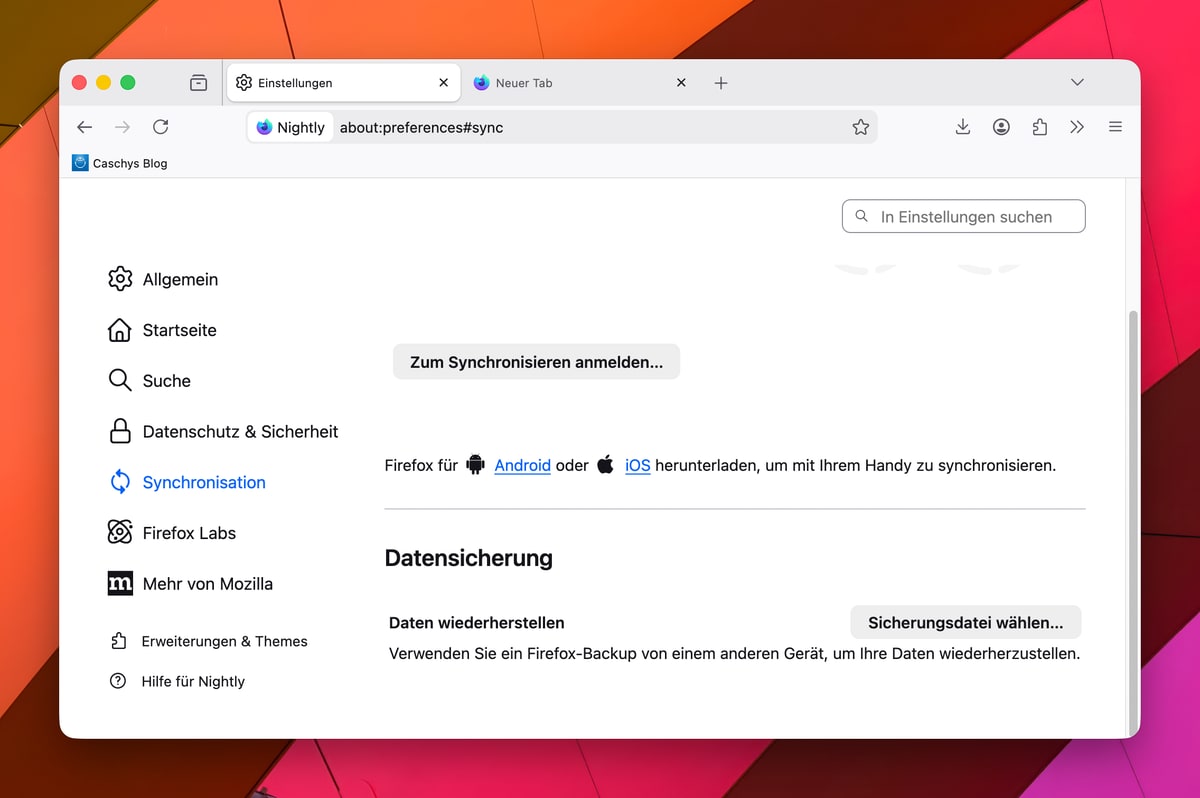Open the extensions puzzle icon in toolbar
The height and width of the screenshot is (798, 1200).
[x=1039, y=127]
